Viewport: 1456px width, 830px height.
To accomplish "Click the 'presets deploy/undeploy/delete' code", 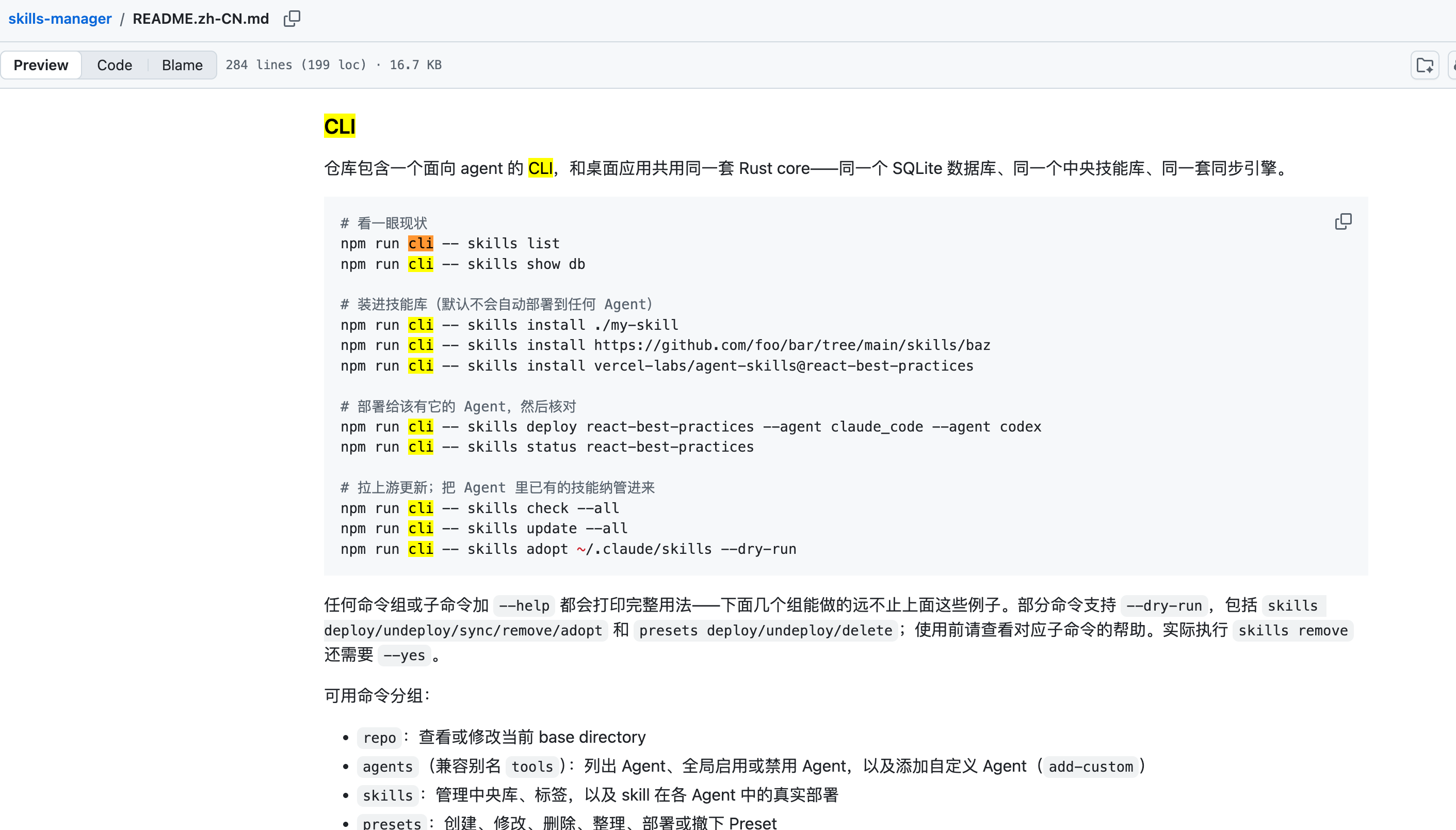I will (766, 630).
